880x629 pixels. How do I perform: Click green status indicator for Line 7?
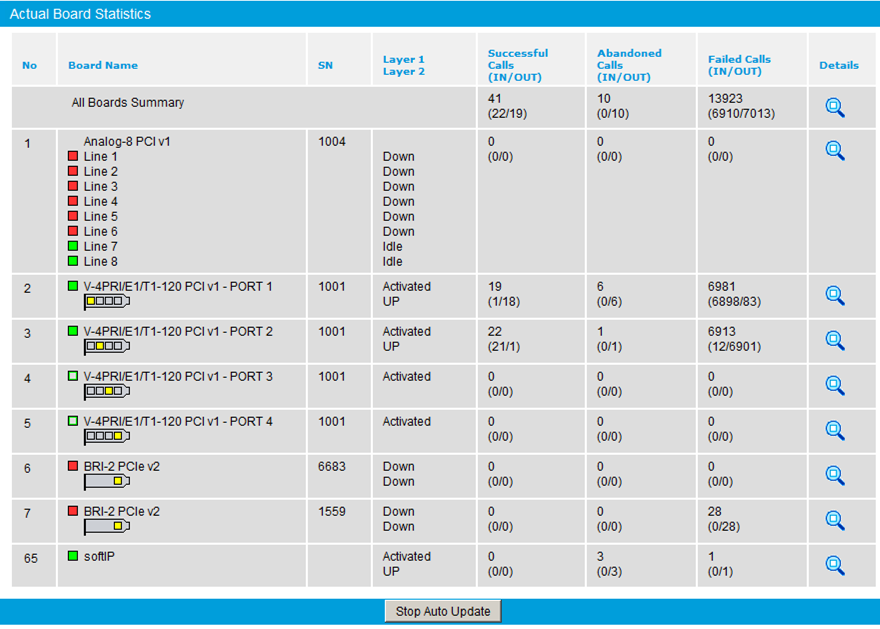(x=73, y=247)
